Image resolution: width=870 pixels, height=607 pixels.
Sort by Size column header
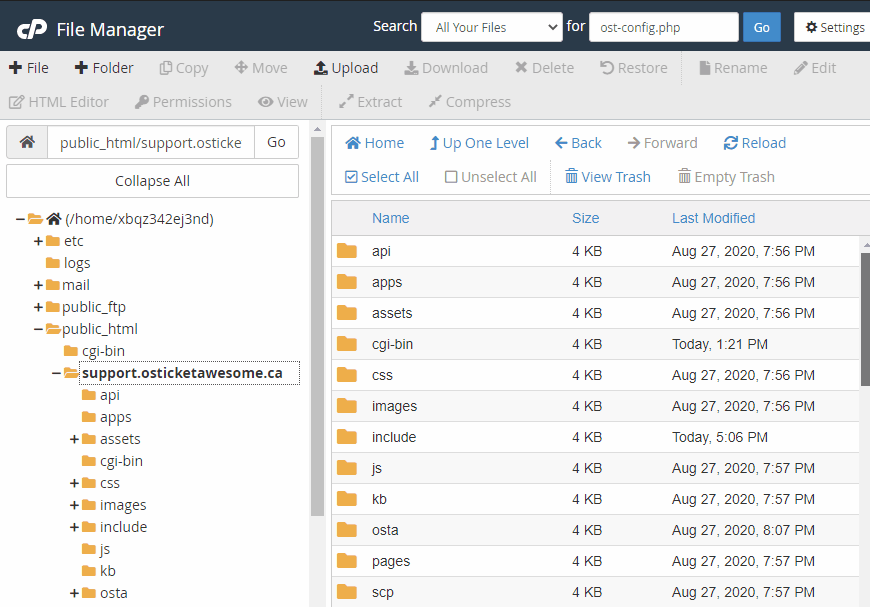click(585, 218)
